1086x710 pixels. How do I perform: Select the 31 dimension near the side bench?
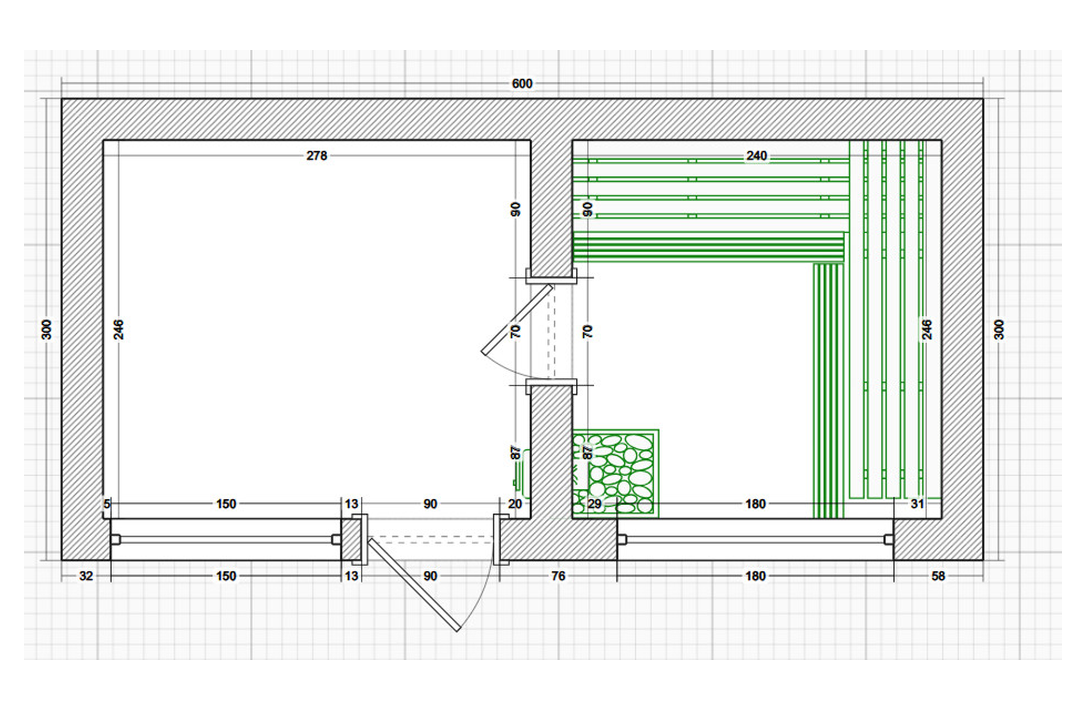(917, 504)
